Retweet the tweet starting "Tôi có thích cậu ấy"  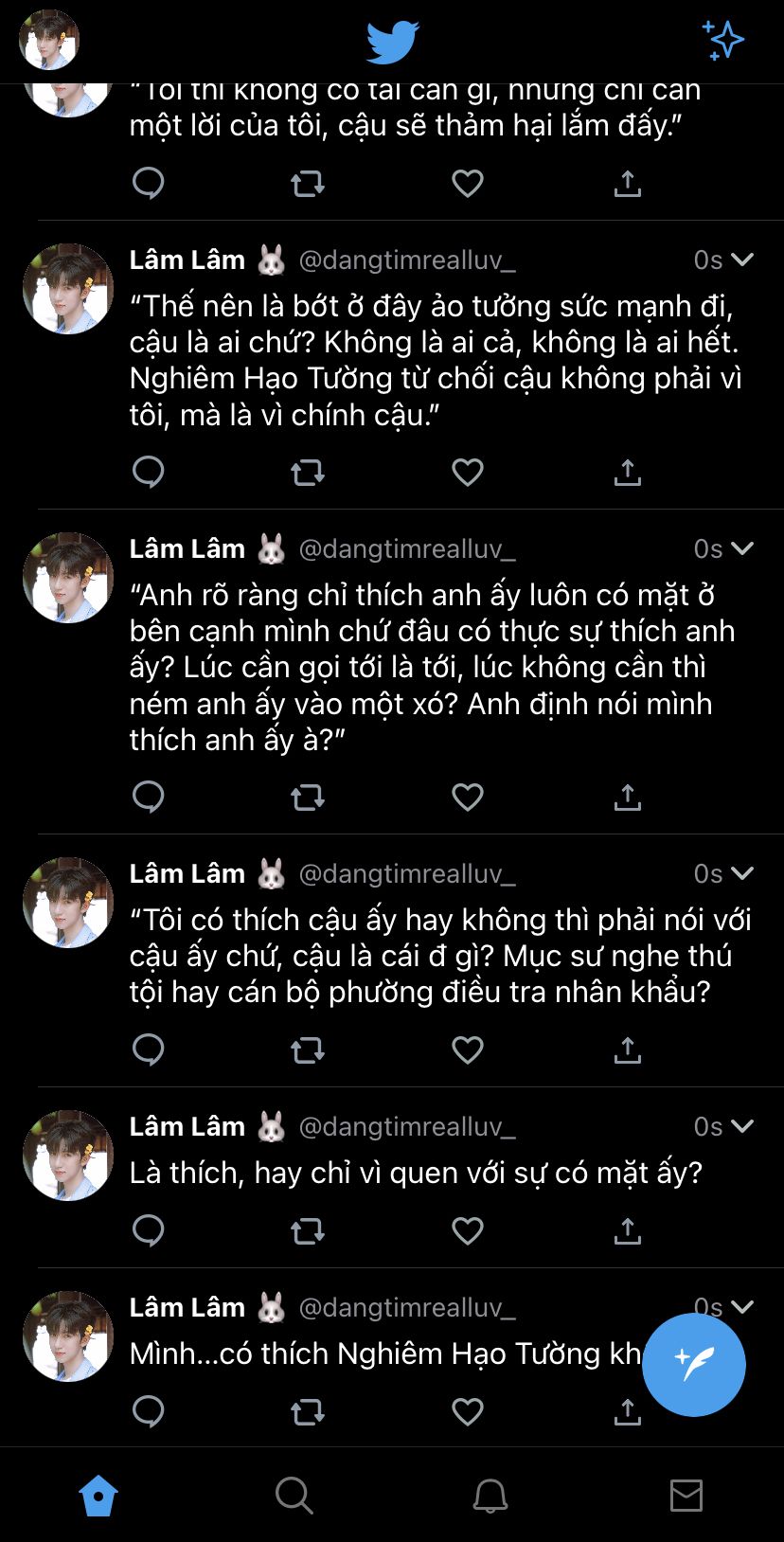point(308,1049)
